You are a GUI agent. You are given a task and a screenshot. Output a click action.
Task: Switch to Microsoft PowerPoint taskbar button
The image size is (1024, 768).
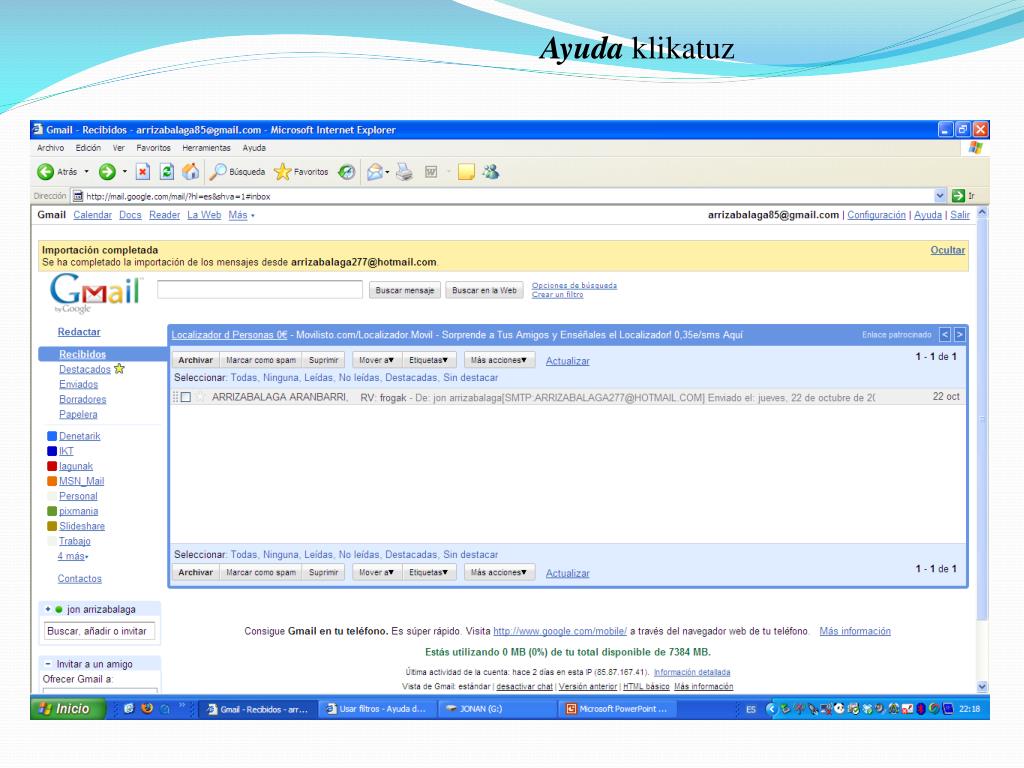click(616, 709)
